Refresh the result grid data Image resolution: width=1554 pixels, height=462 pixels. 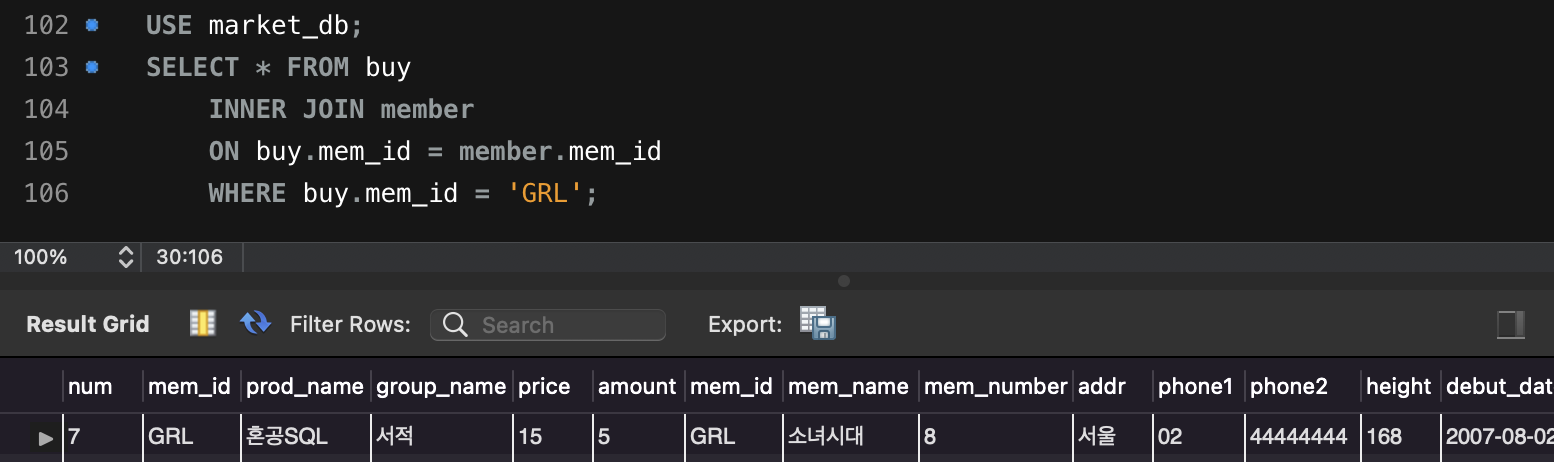(x=255, y=323)
